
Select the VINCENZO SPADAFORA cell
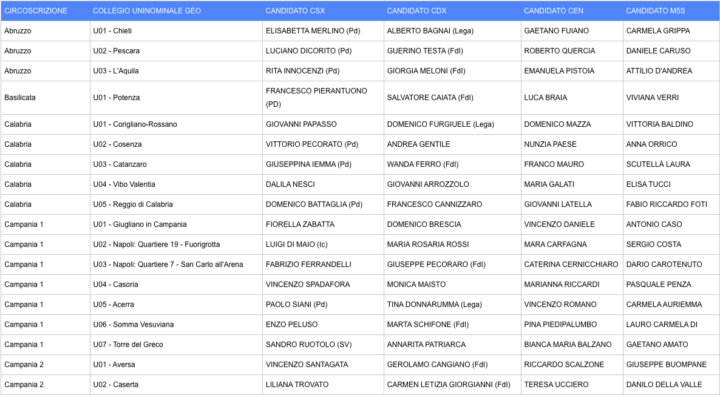click(323, 284)
